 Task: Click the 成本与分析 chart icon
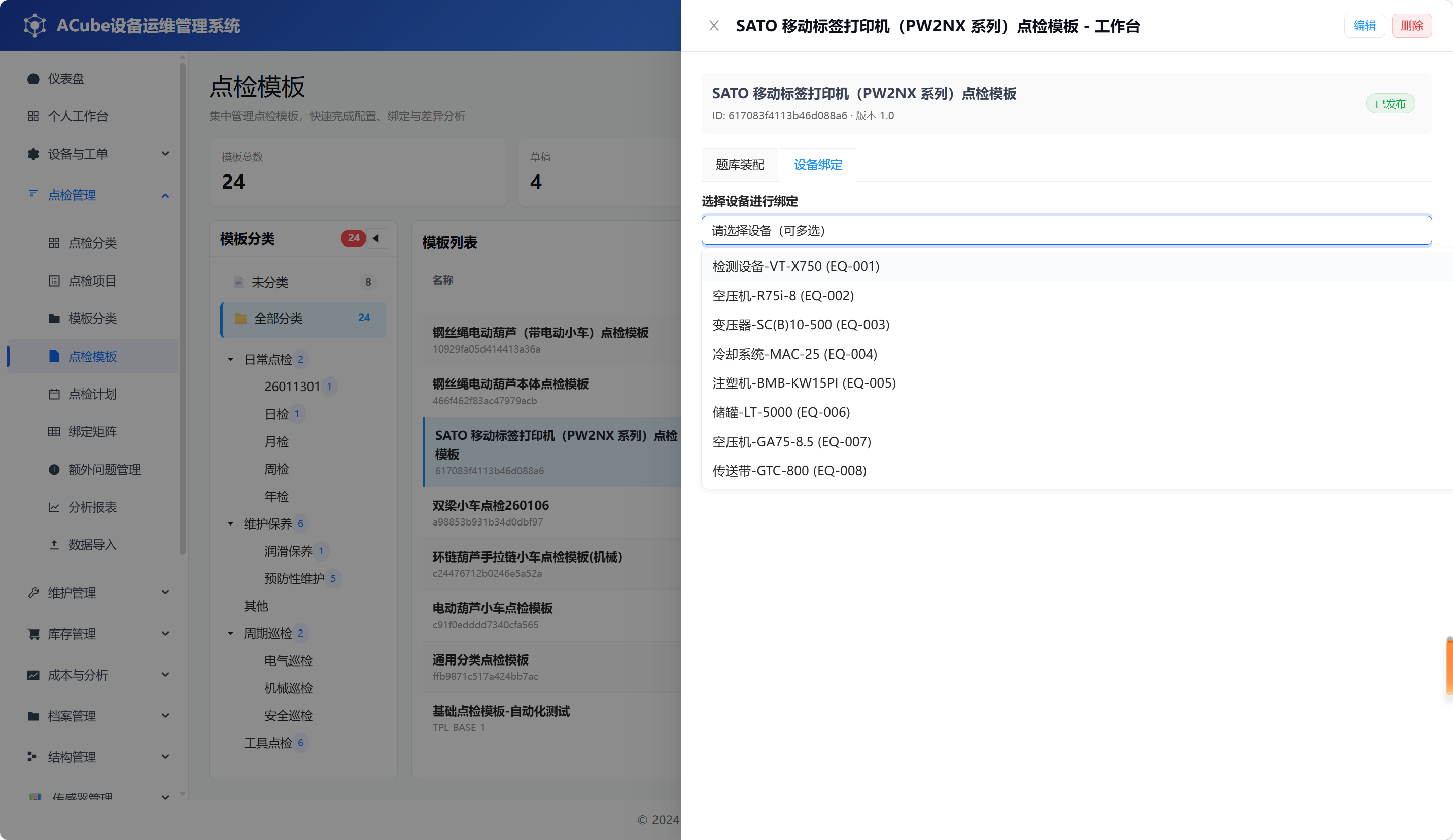coord(33,675)
